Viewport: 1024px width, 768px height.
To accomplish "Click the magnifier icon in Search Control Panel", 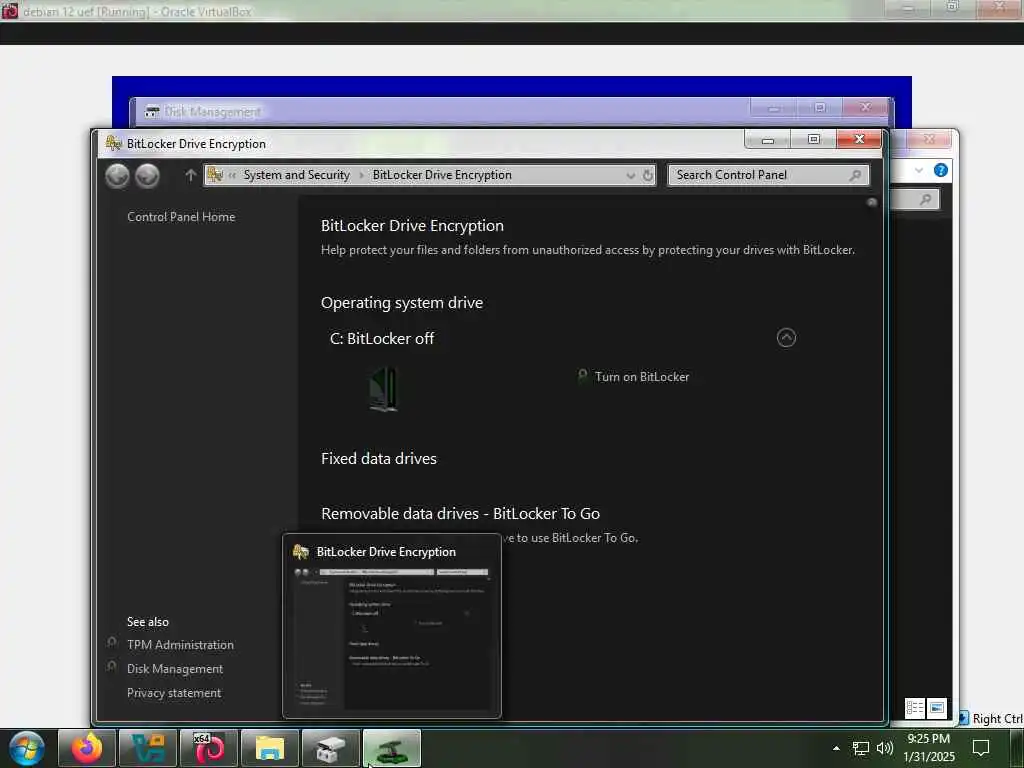I will pos(854,175).
